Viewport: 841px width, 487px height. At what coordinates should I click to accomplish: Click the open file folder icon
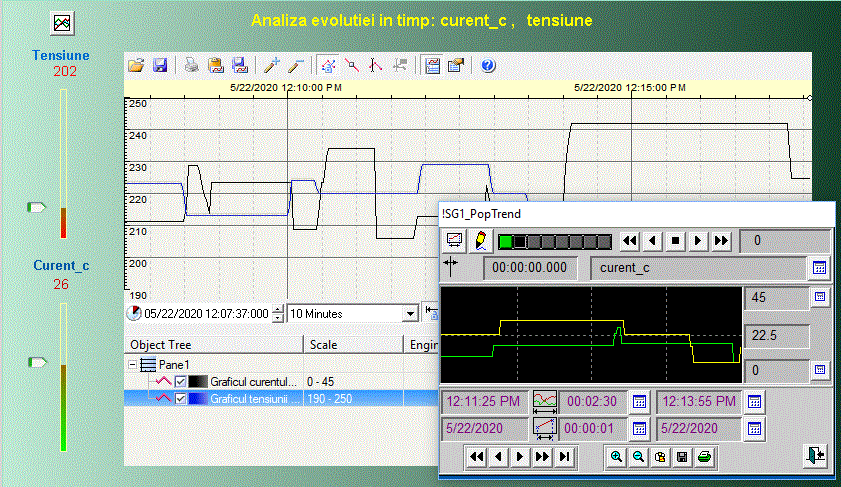[x=137, y=66]
